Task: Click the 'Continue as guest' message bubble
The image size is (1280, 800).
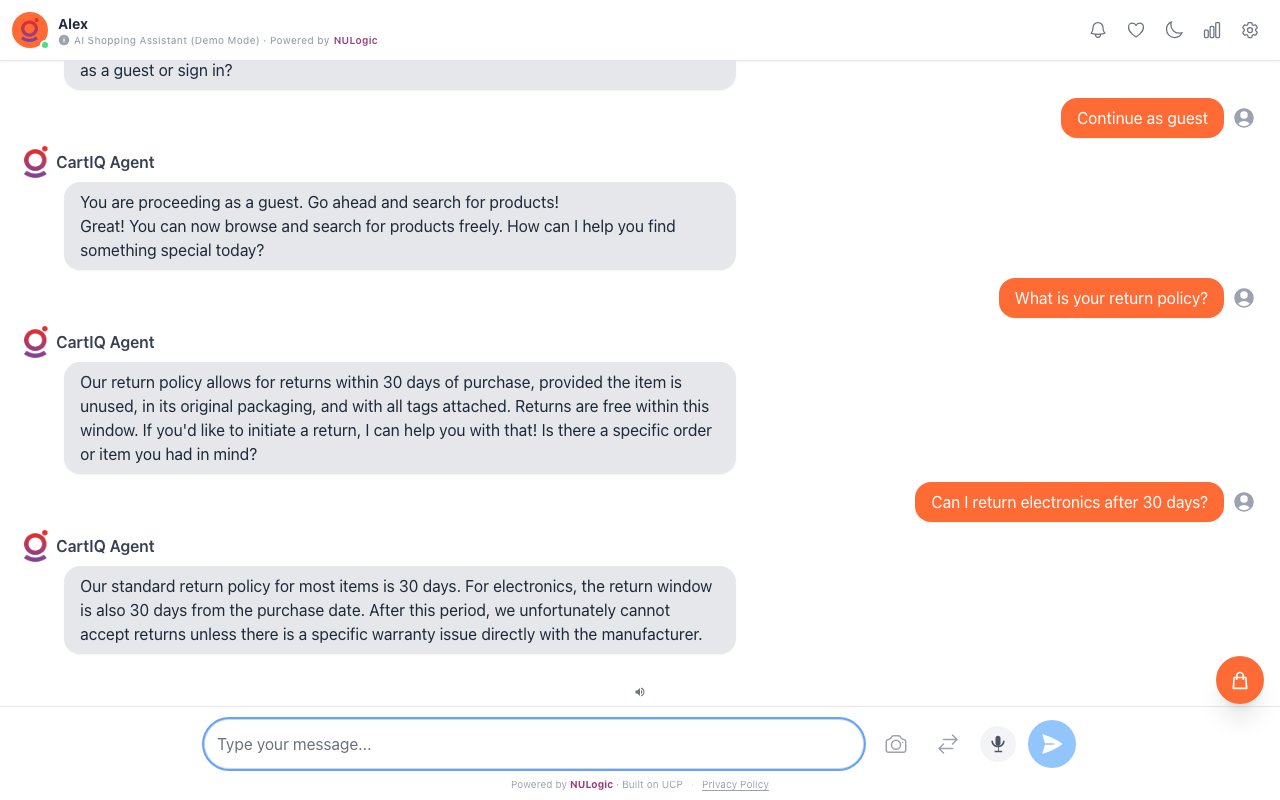Action: (x=1142, y=118)
